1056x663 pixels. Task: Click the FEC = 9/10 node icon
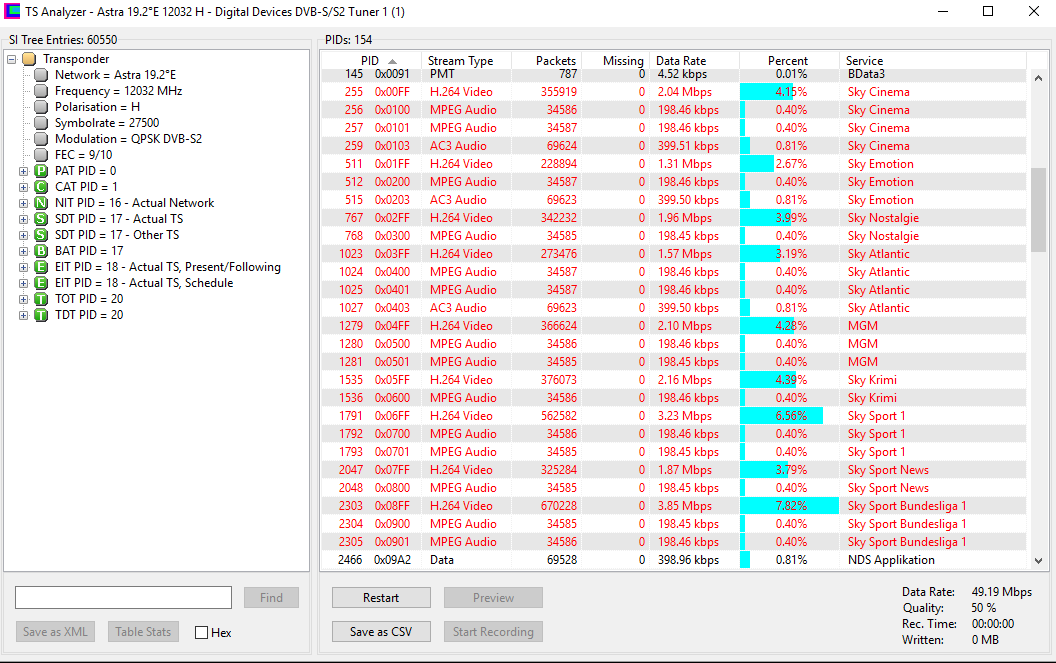point(41,155)
